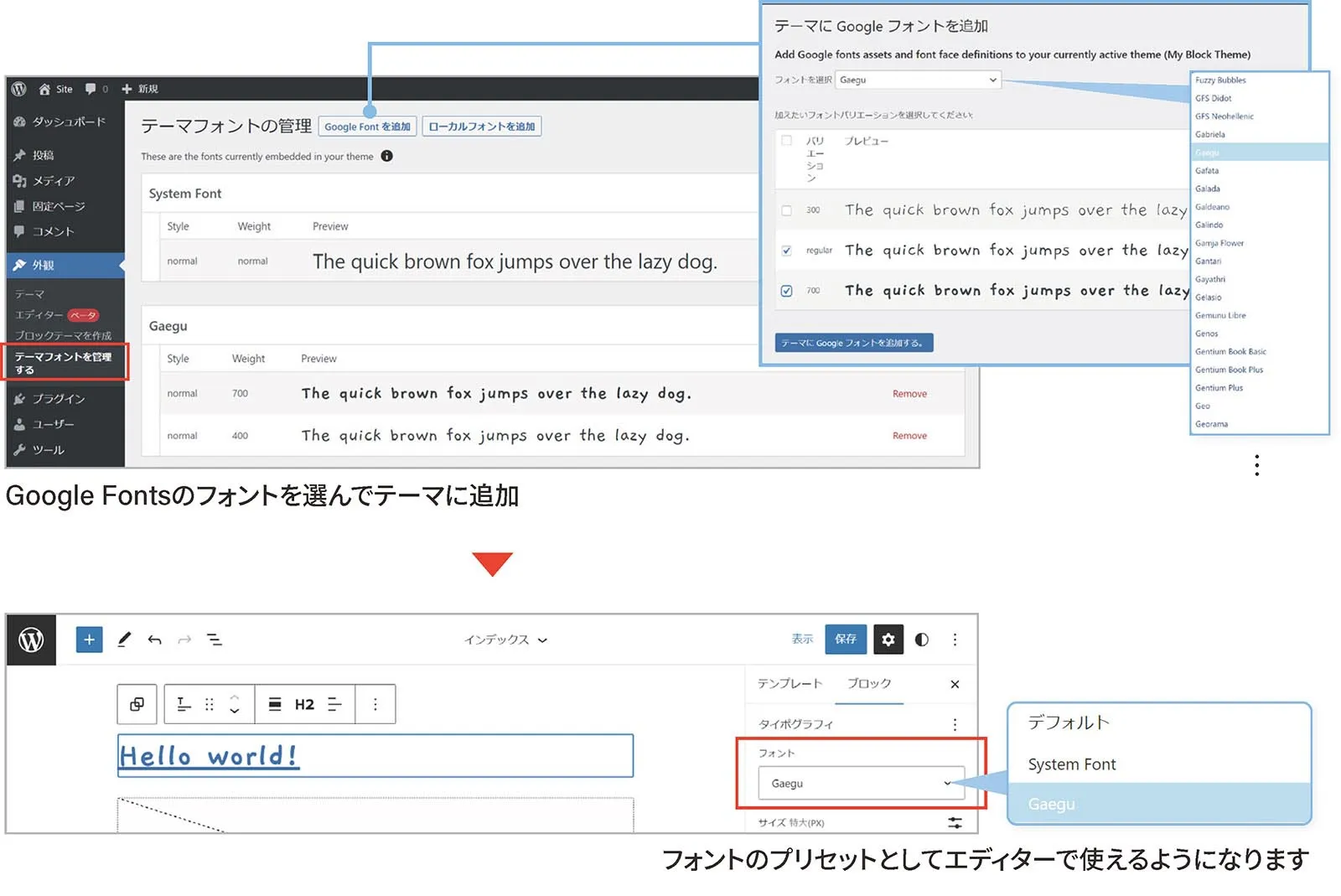
Task: Click the H2 heading level icon
Action: (x=304, y=704)
